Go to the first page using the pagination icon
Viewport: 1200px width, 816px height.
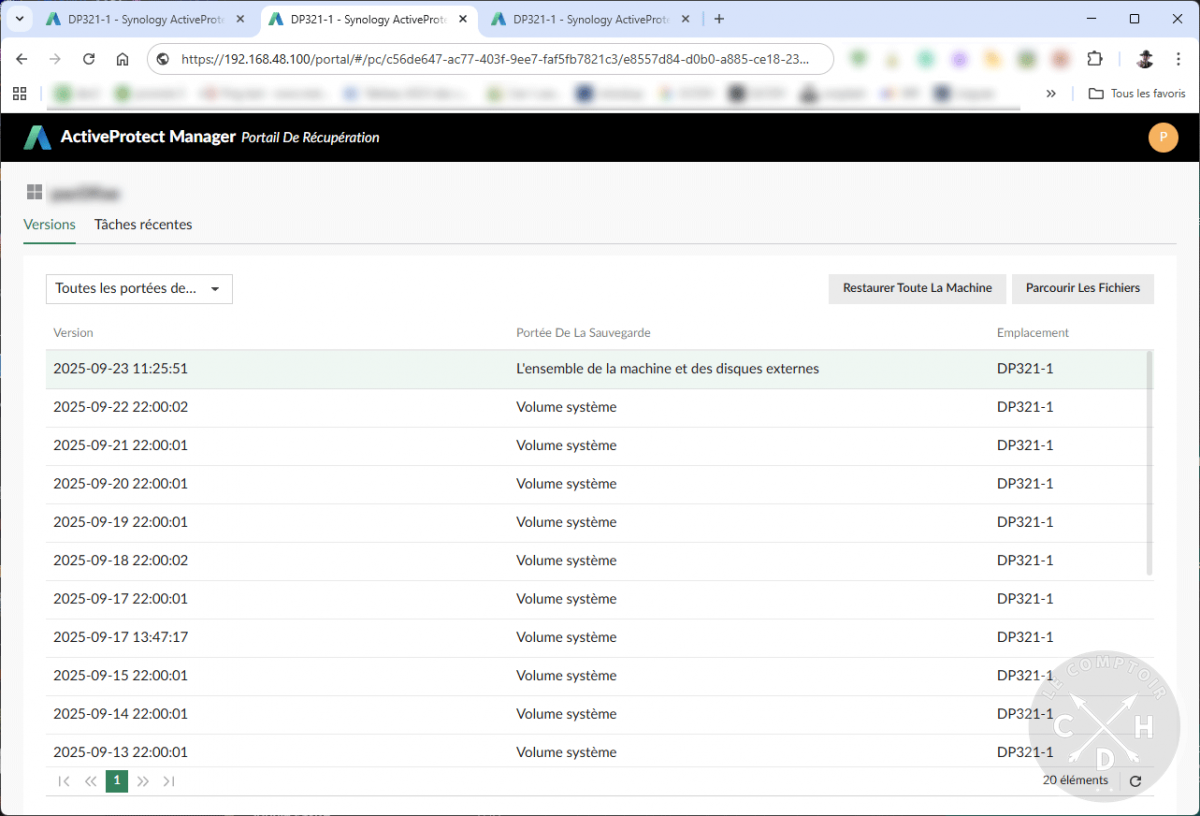[63, 781]
